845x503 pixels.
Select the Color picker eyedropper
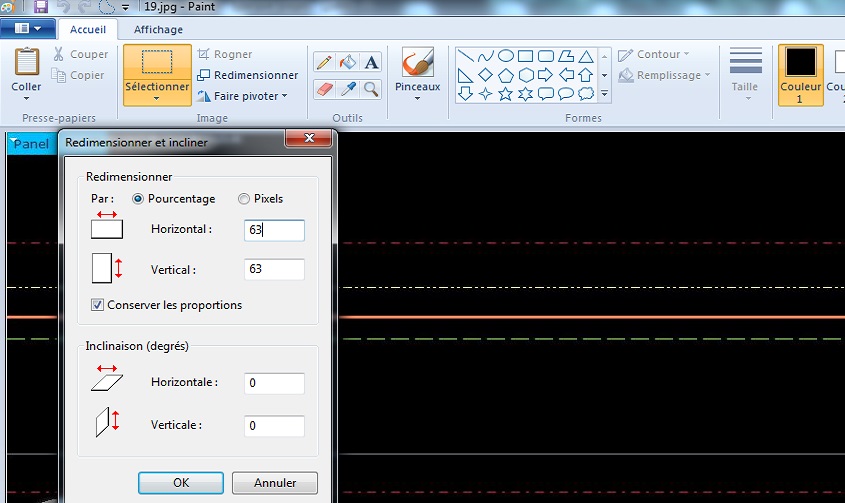pyautogui.click(x=347, y=90)
